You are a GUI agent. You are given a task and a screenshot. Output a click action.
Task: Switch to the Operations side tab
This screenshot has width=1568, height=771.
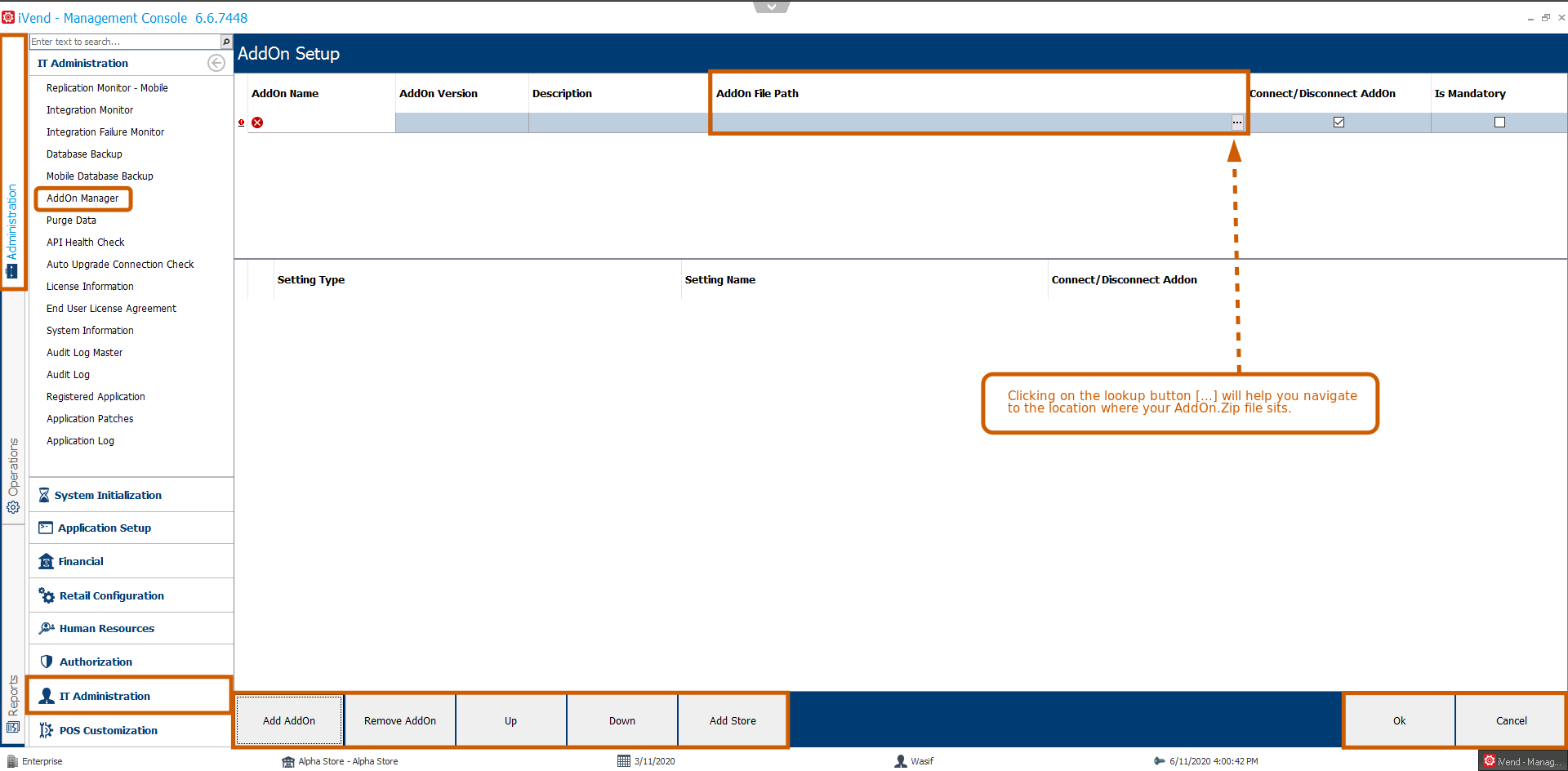click(x=13, y=474)
